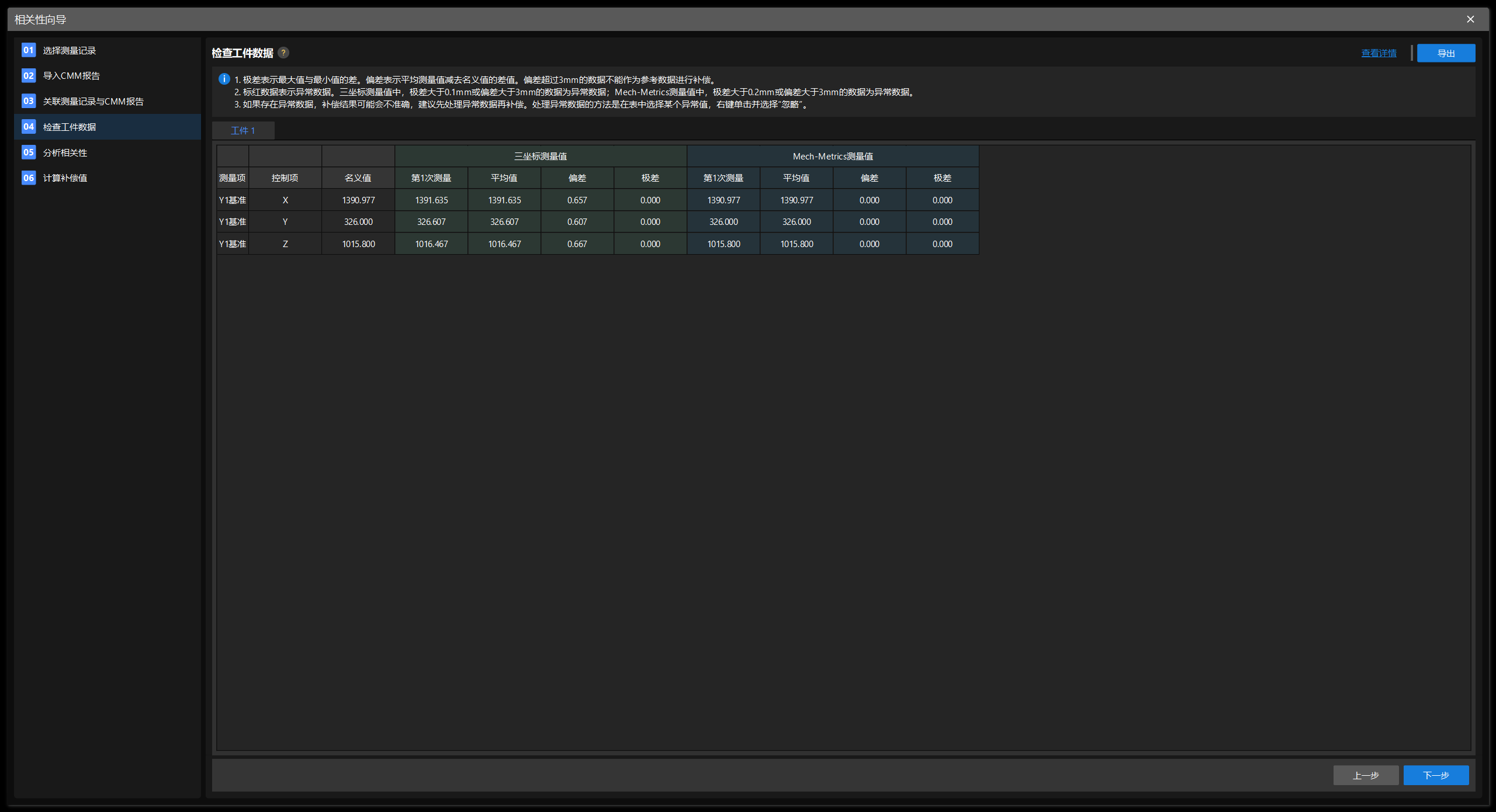This screenshot has width=1496, height=812.
Task: Select the Mech-Metrics测量值 header group
Action: 832,156
